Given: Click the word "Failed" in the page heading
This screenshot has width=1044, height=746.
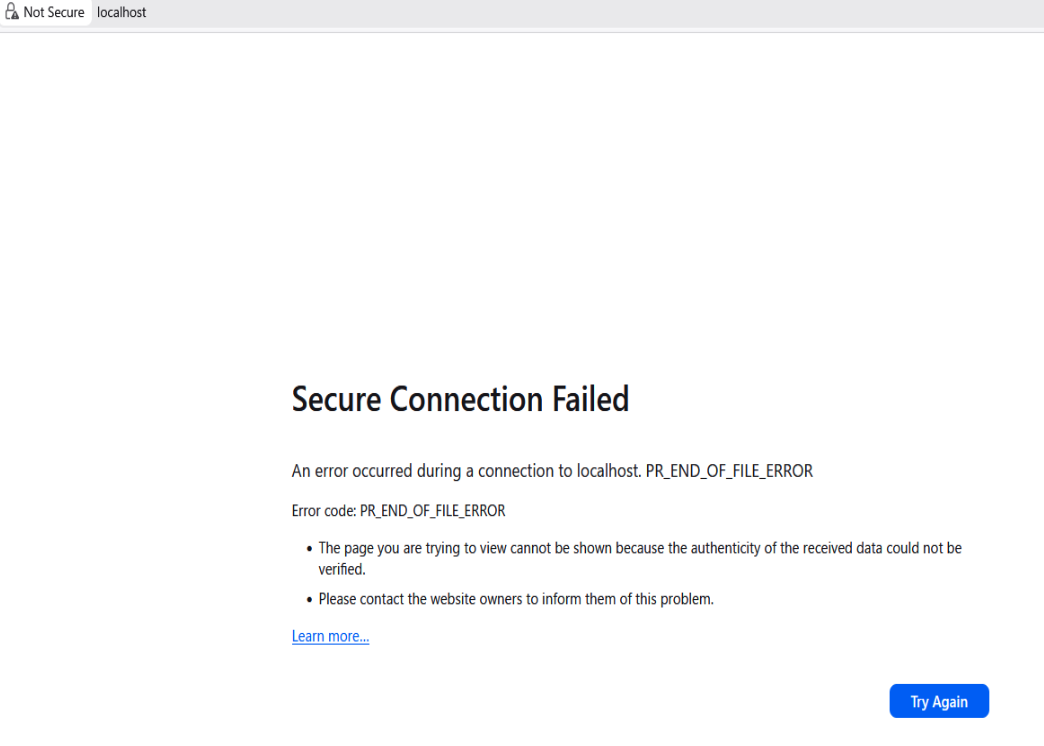Looking at the screenshot, I should [x=590, y=399].
